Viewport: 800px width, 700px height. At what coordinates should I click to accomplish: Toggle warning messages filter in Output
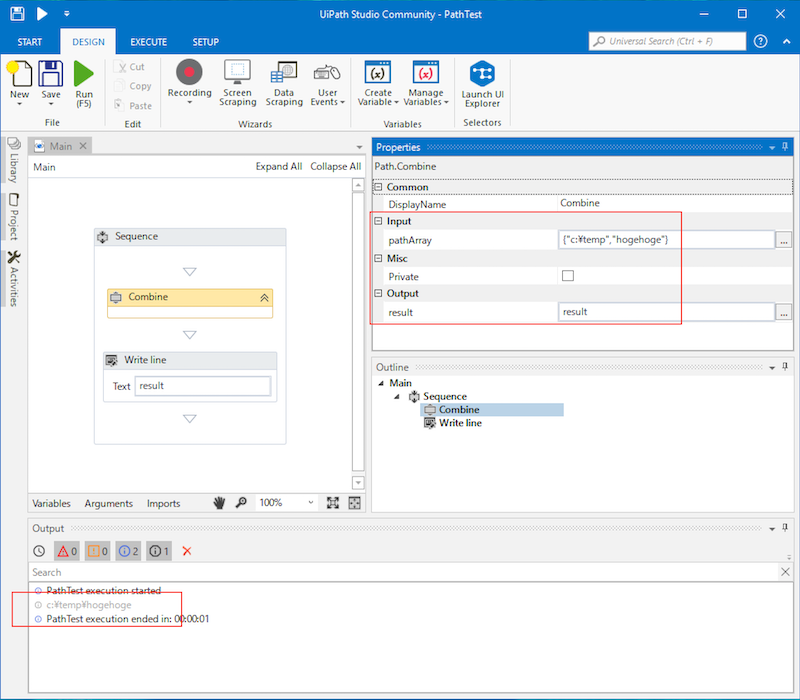coord(97,551)
